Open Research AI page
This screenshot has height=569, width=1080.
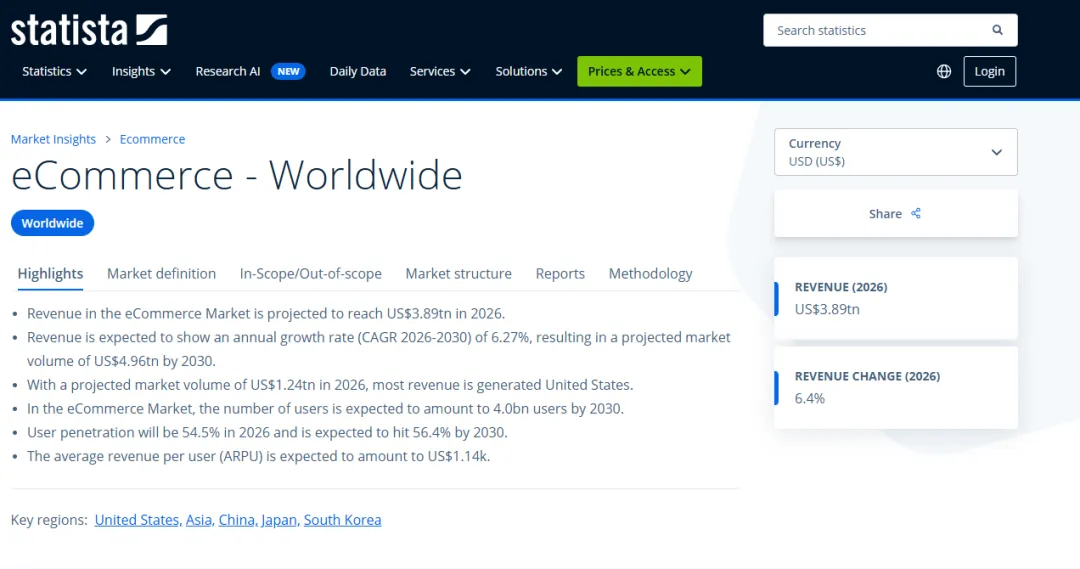tap(228, 72)
